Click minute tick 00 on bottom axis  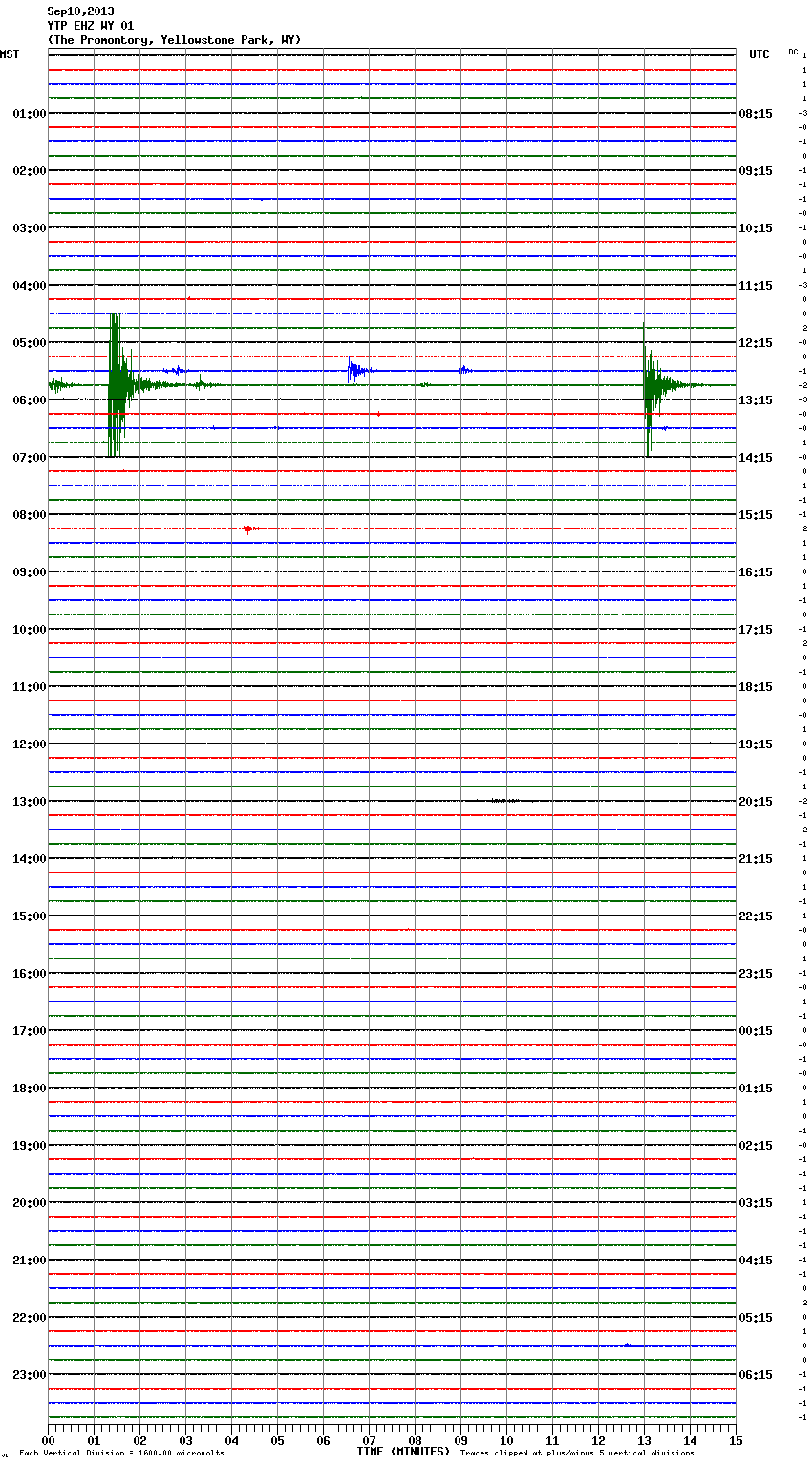48,1440
